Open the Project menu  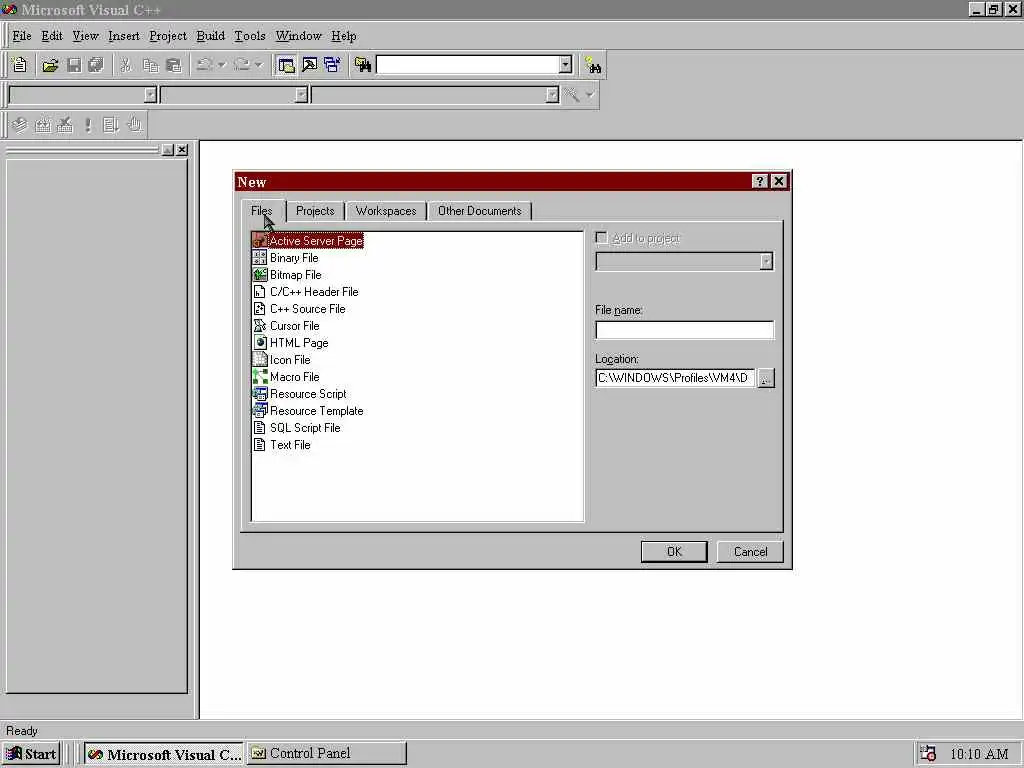coord(168,36)
